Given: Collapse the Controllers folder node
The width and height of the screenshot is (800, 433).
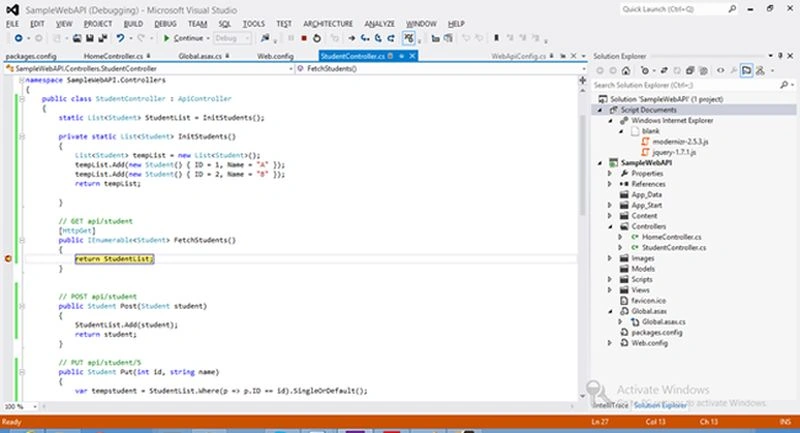Looking at the screenshot, I should (611, 226).
